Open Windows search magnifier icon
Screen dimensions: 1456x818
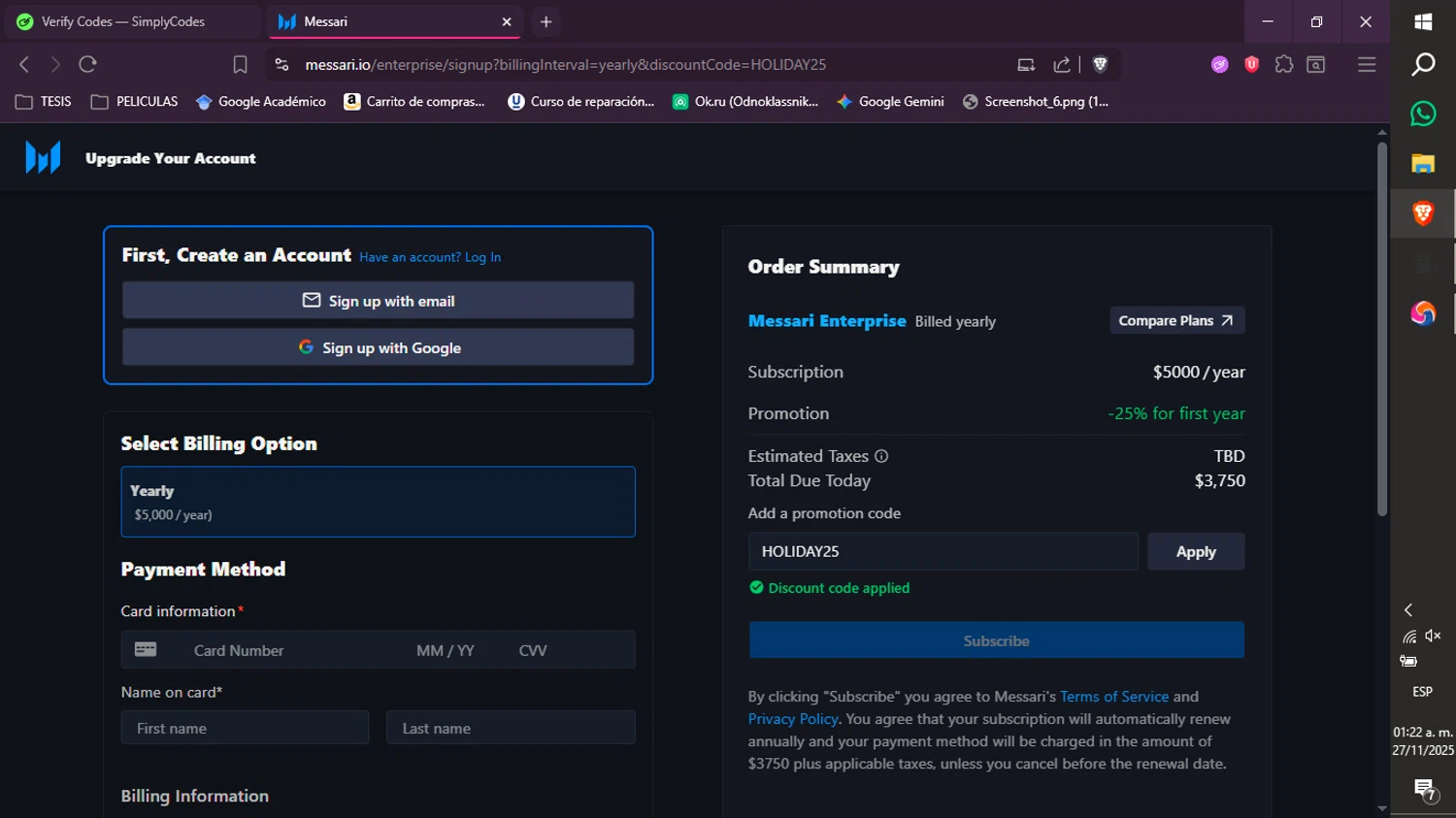[x=1423, y=64]
